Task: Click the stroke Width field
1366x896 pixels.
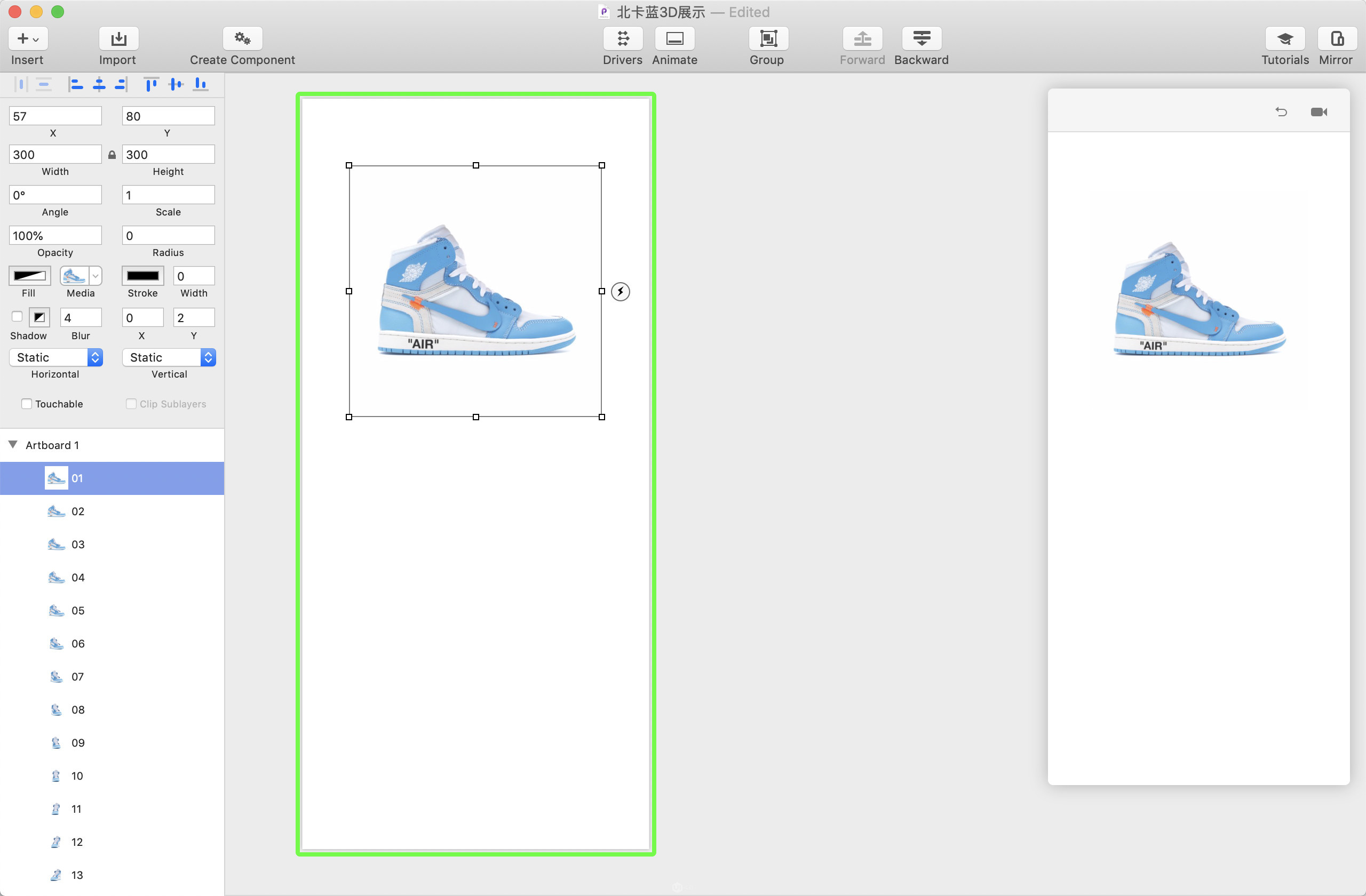Action: tap(194, 276)
